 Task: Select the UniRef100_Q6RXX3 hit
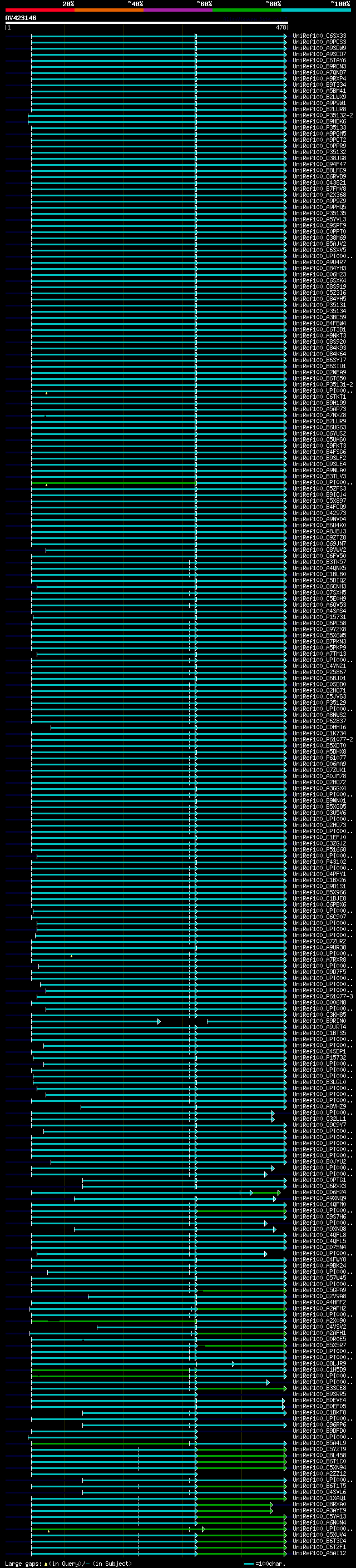coord(319,1186)
